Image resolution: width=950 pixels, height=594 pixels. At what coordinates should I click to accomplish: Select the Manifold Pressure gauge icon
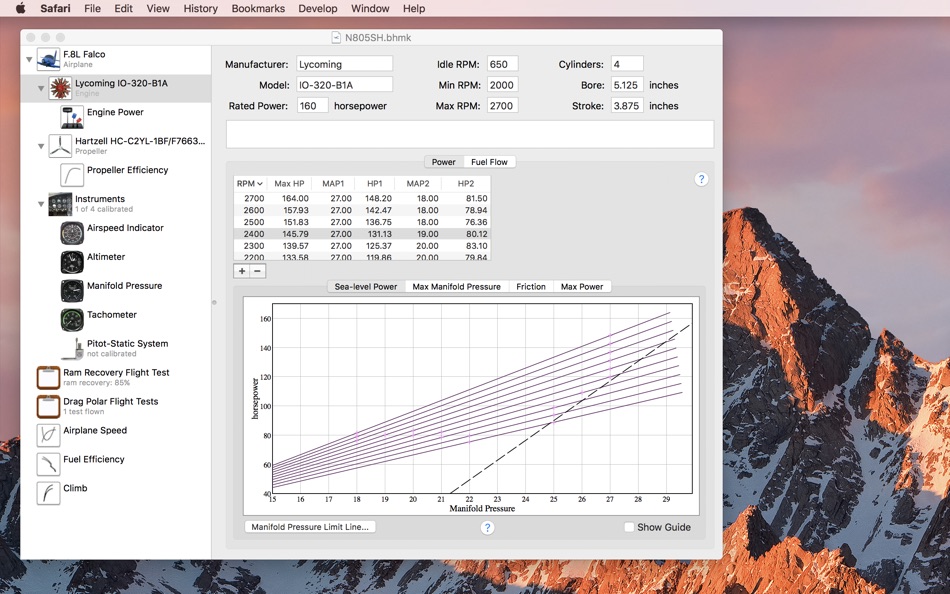pyautogui.click(x=72, y=291)
